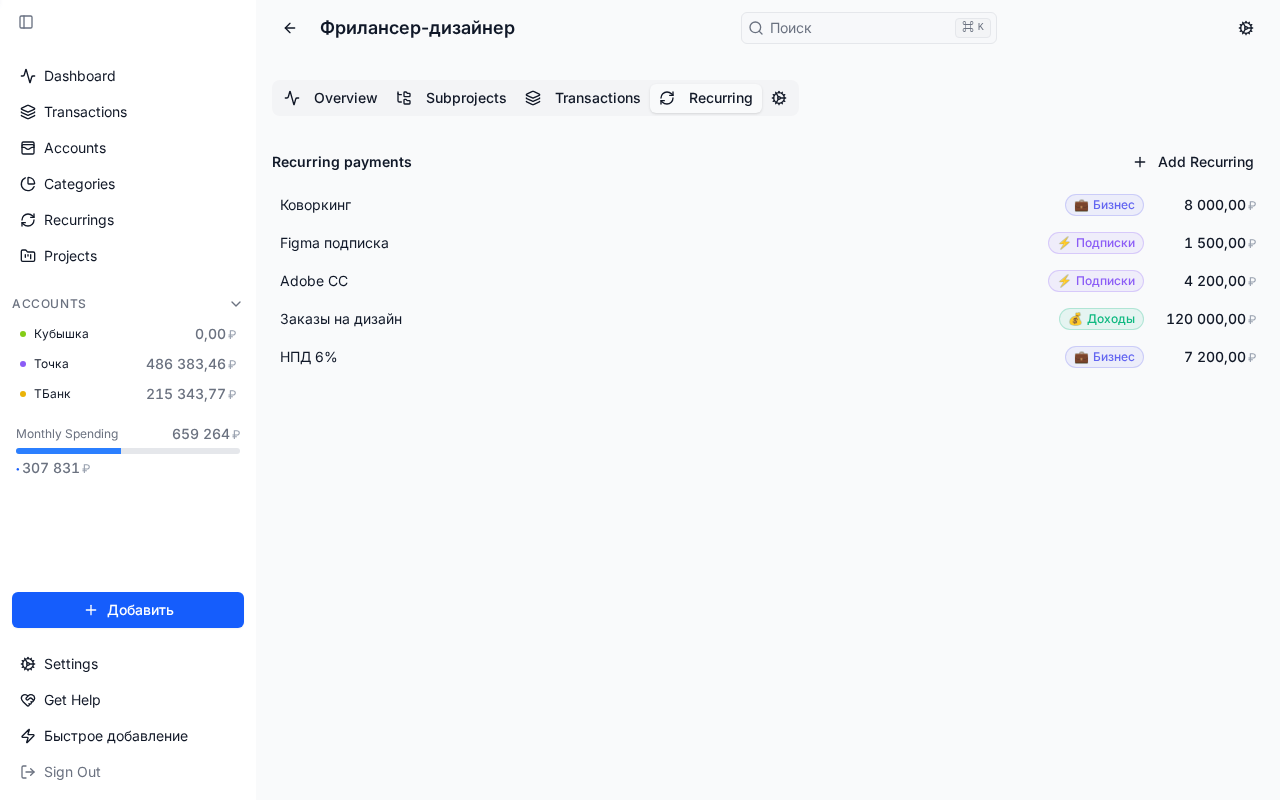Click the gear icon beside Recurring tab

[779, 98]
